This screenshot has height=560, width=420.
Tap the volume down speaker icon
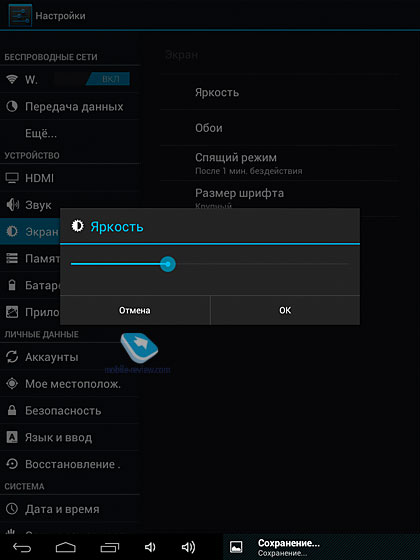pyautogui.click(x=150, y=547)
